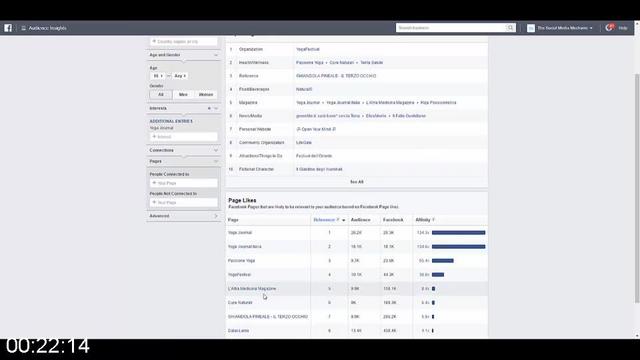Click the page vertical scrollbar

[637, 188]
